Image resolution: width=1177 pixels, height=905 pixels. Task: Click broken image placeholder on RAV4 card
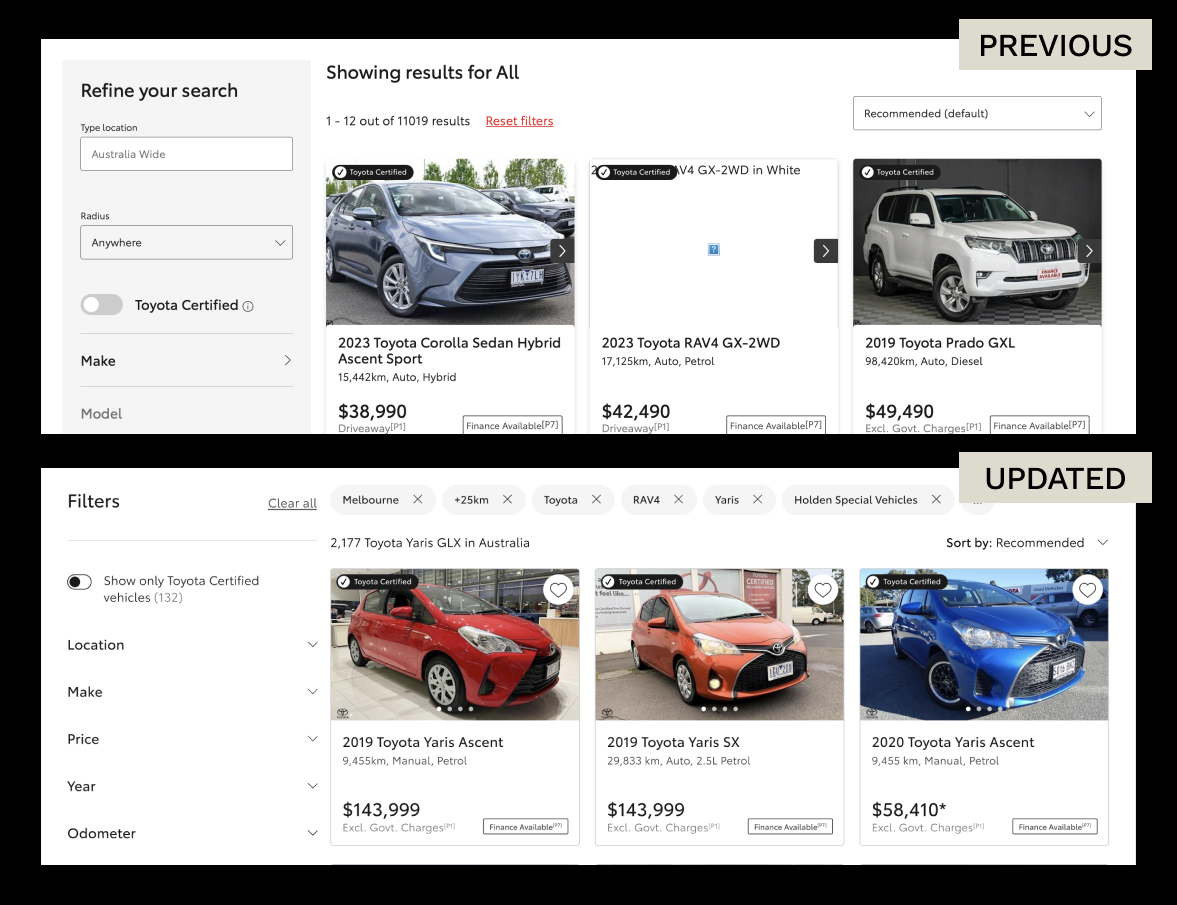[x=714, y=250]
